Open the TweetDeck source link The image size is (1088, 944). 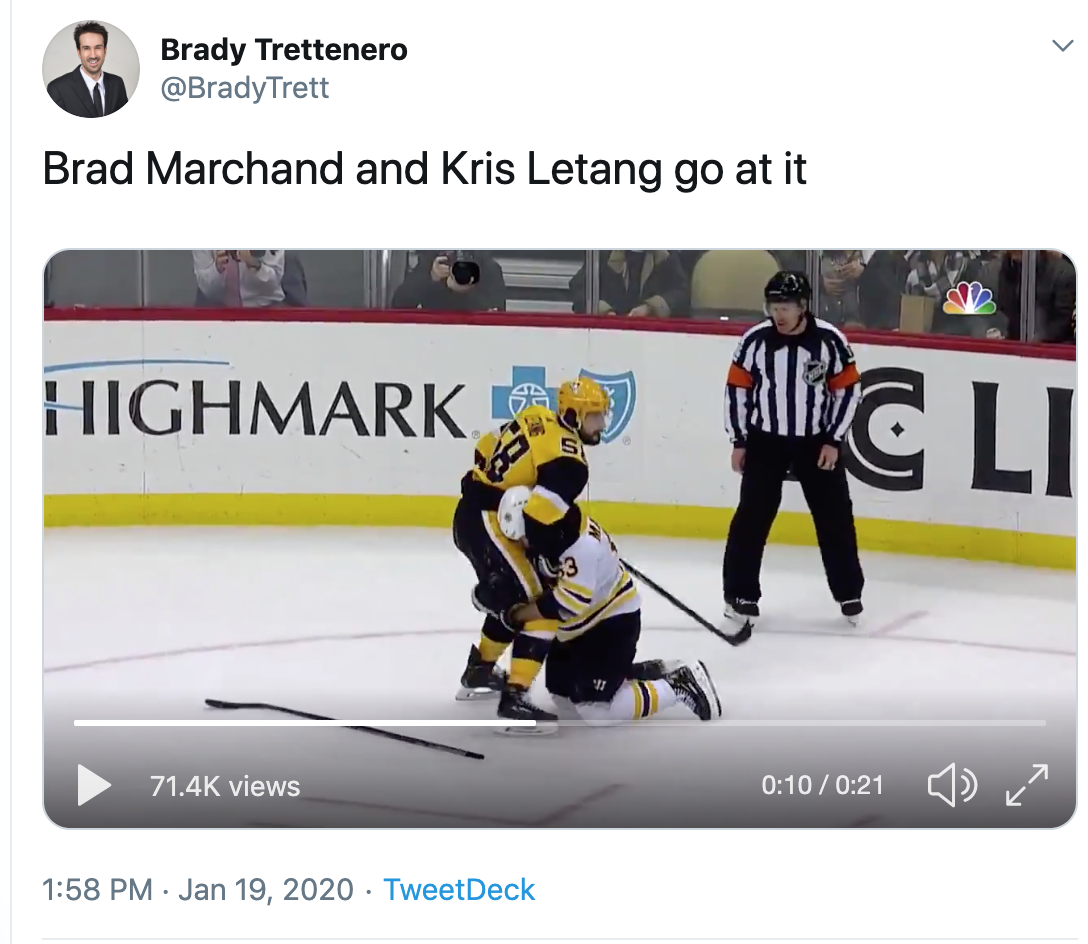(x=459, y=890)
